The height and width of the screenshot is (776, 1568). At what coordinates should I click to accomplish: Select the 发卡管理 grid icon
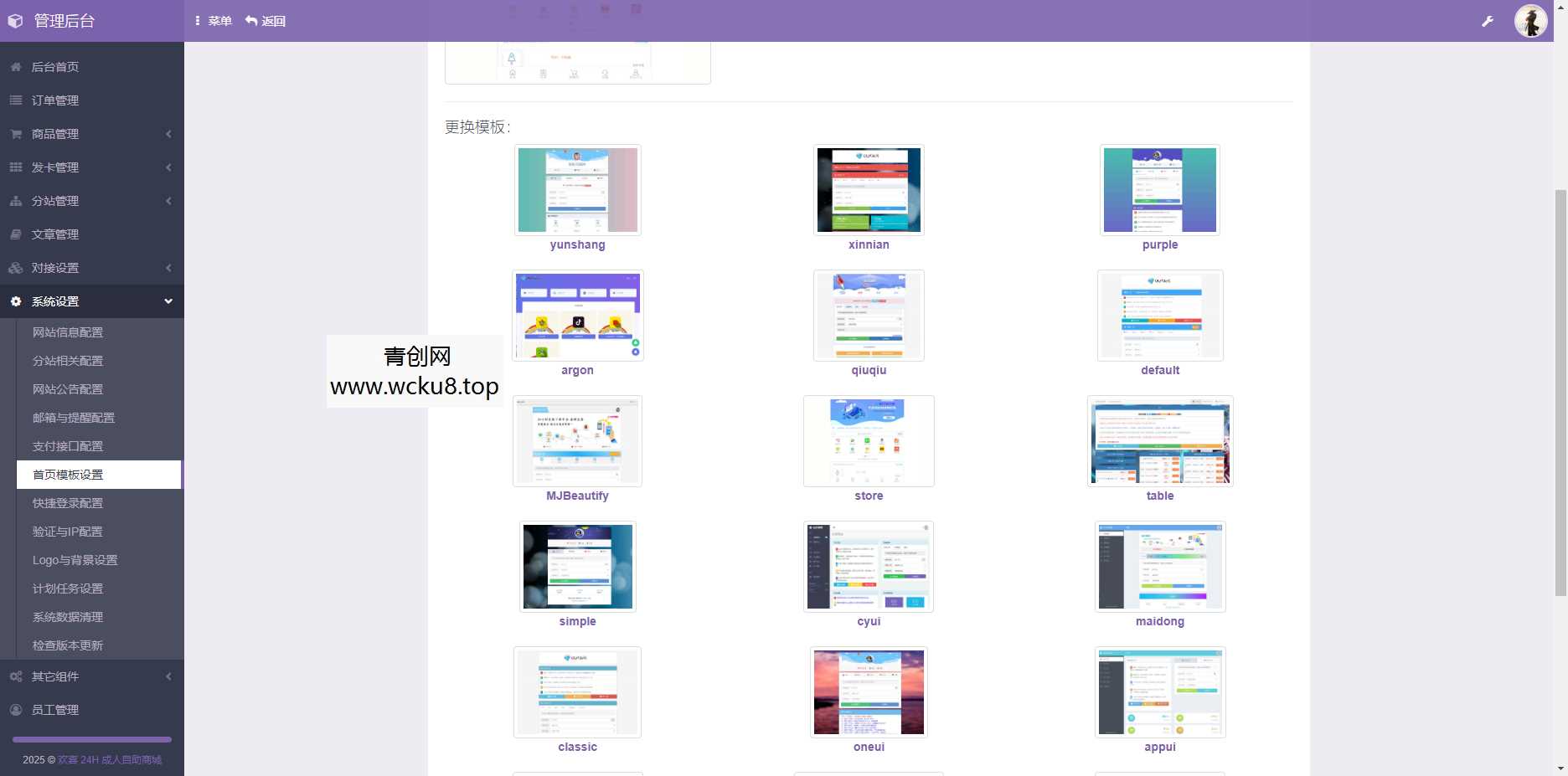(x=14, y=167)
